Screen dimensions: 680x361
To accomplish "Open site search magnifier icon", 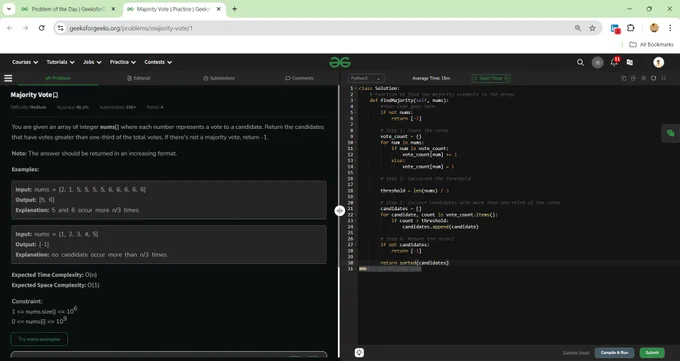I will (x=580, y=62).
